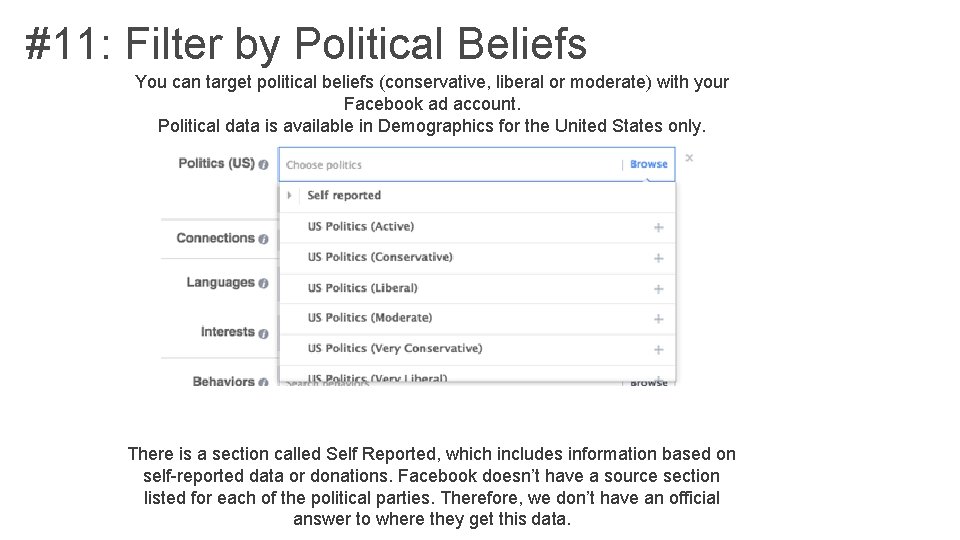
Task: Choose the US Politics (Liberal) entry
Action: 363,288
